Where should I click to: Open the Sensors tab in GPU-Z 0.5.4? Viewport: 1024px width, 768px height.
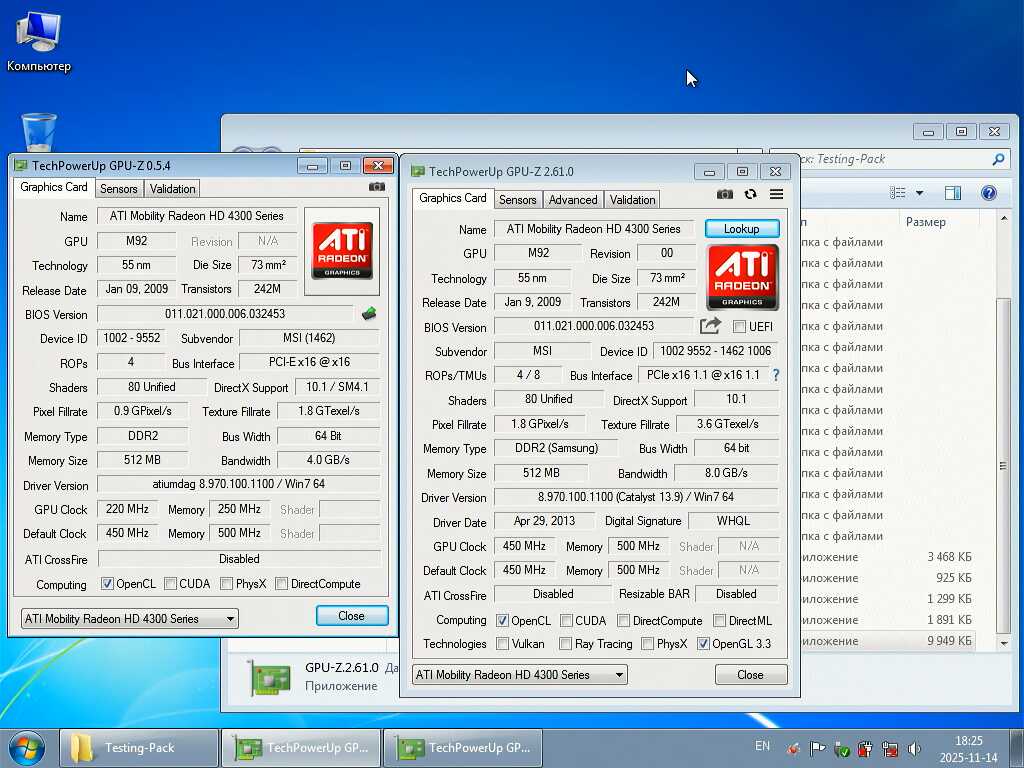119,188
